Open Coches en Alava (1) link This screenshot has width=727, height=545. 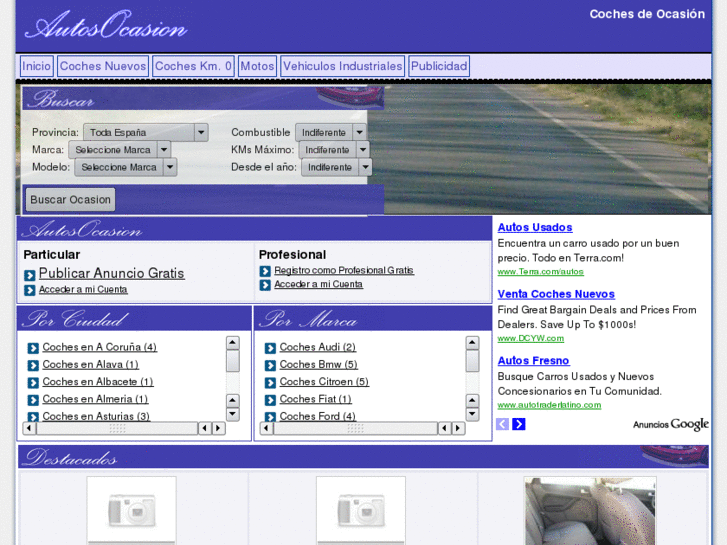pyautogui.click(x=90, y=365)
